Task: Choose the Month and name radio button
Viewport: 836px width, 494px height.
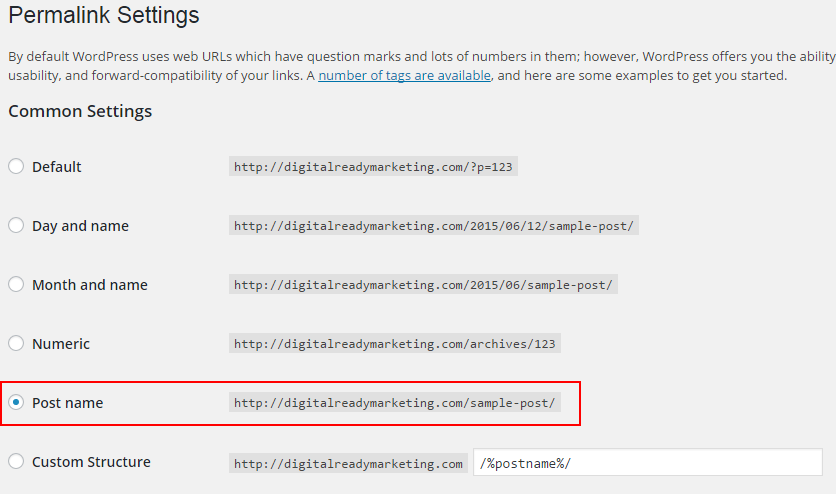Action: (x=16, y=284)
